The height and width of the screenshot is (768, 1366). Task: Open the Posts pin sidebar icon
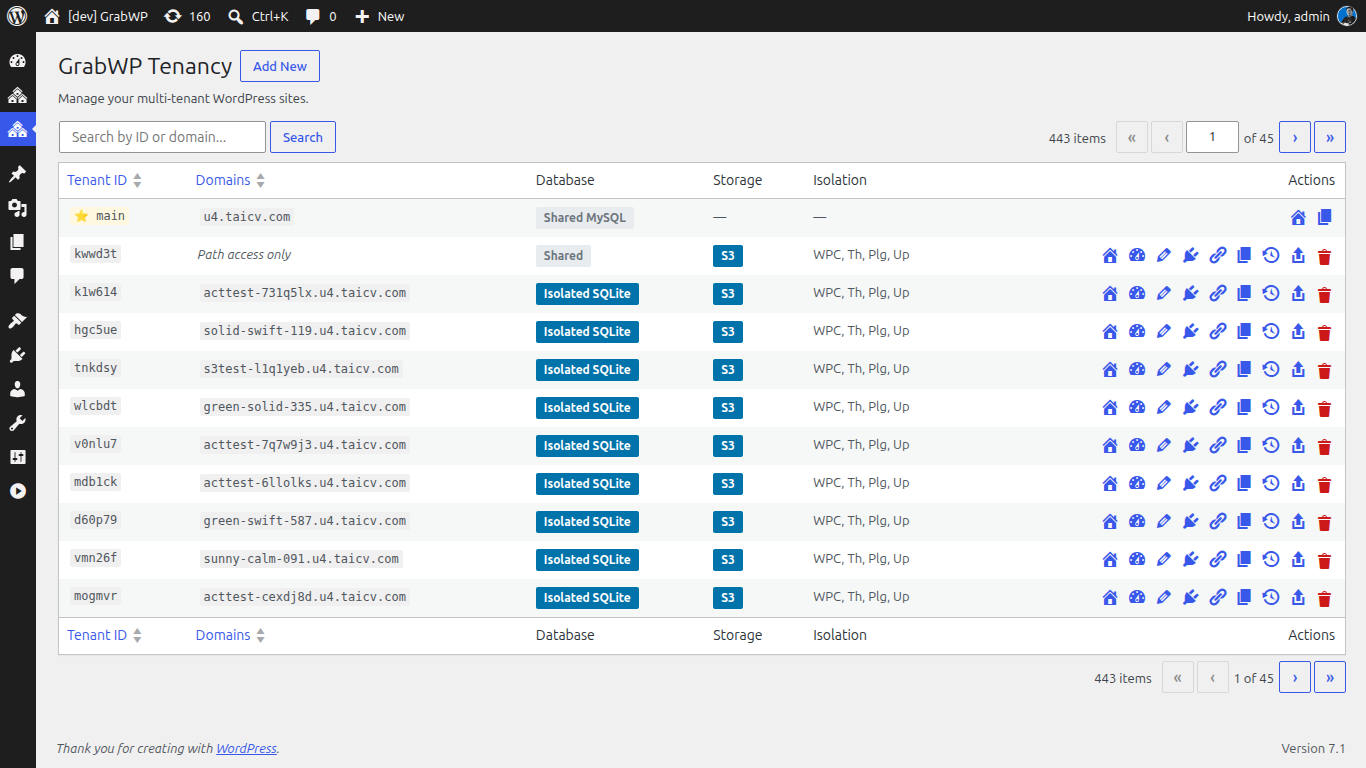point(17,174)
